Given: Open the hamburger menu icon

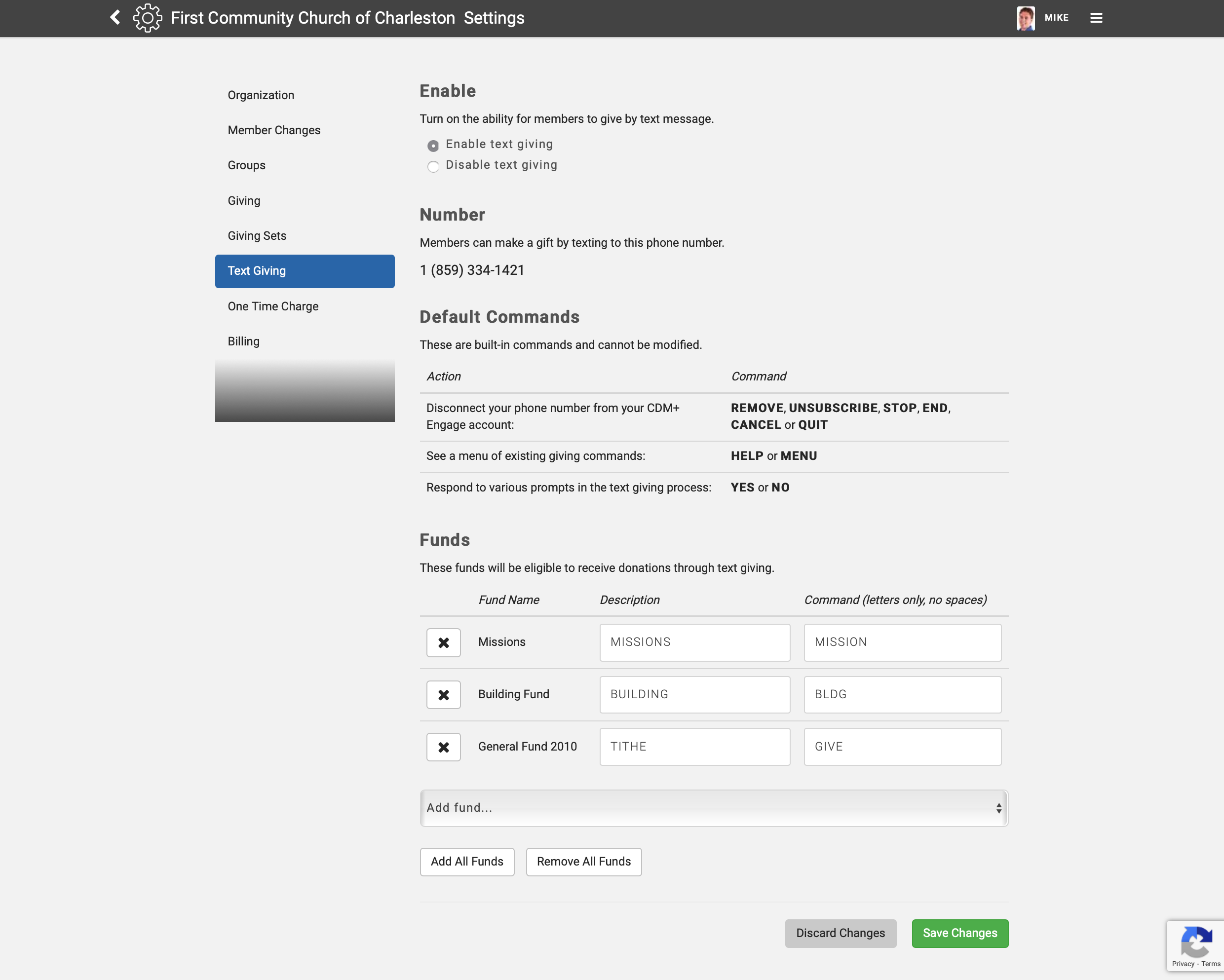Looking at the screenshot, I should [1096, 18].
